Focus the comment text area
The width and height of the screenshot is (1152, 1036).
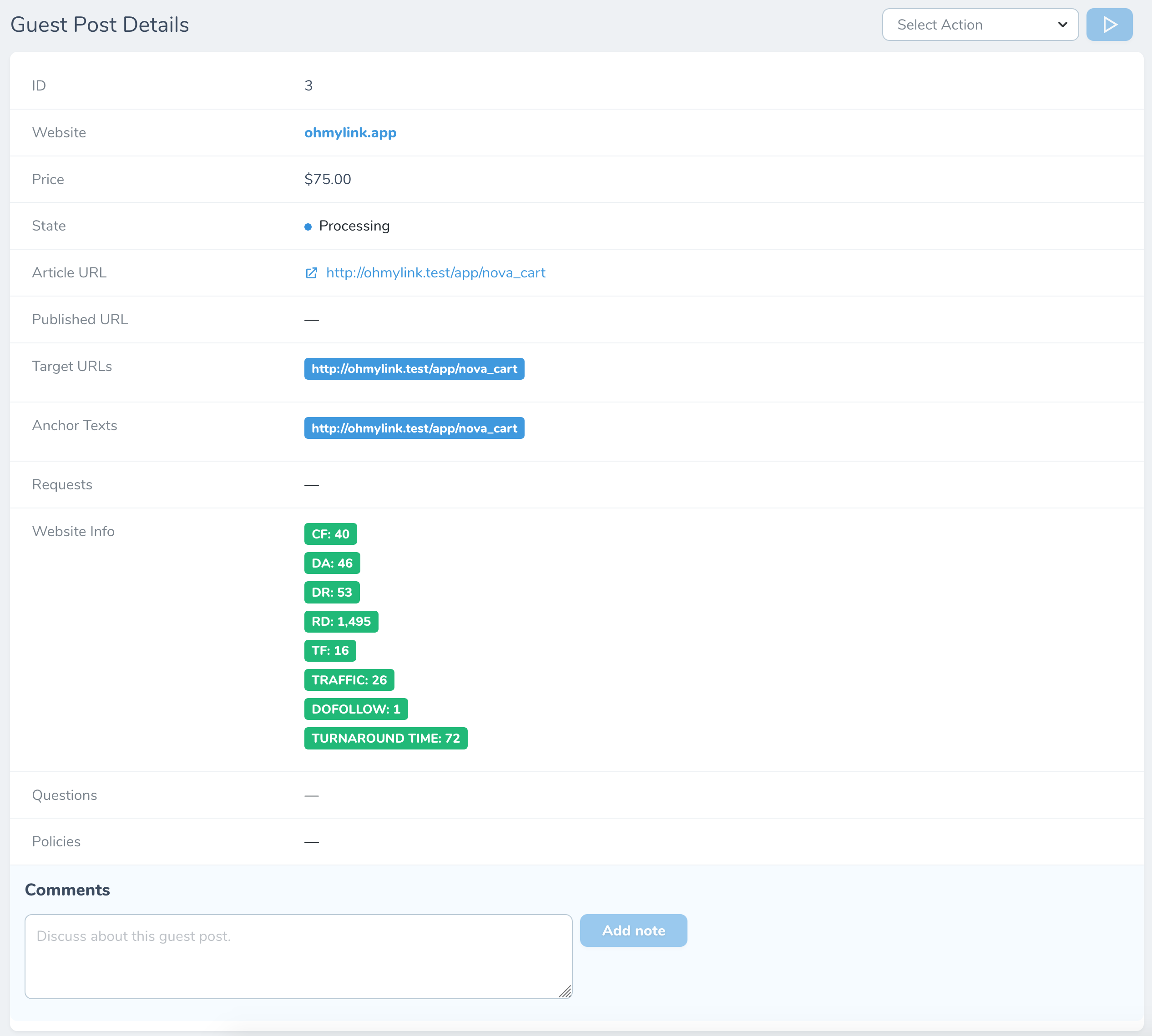tap(298, 956)
